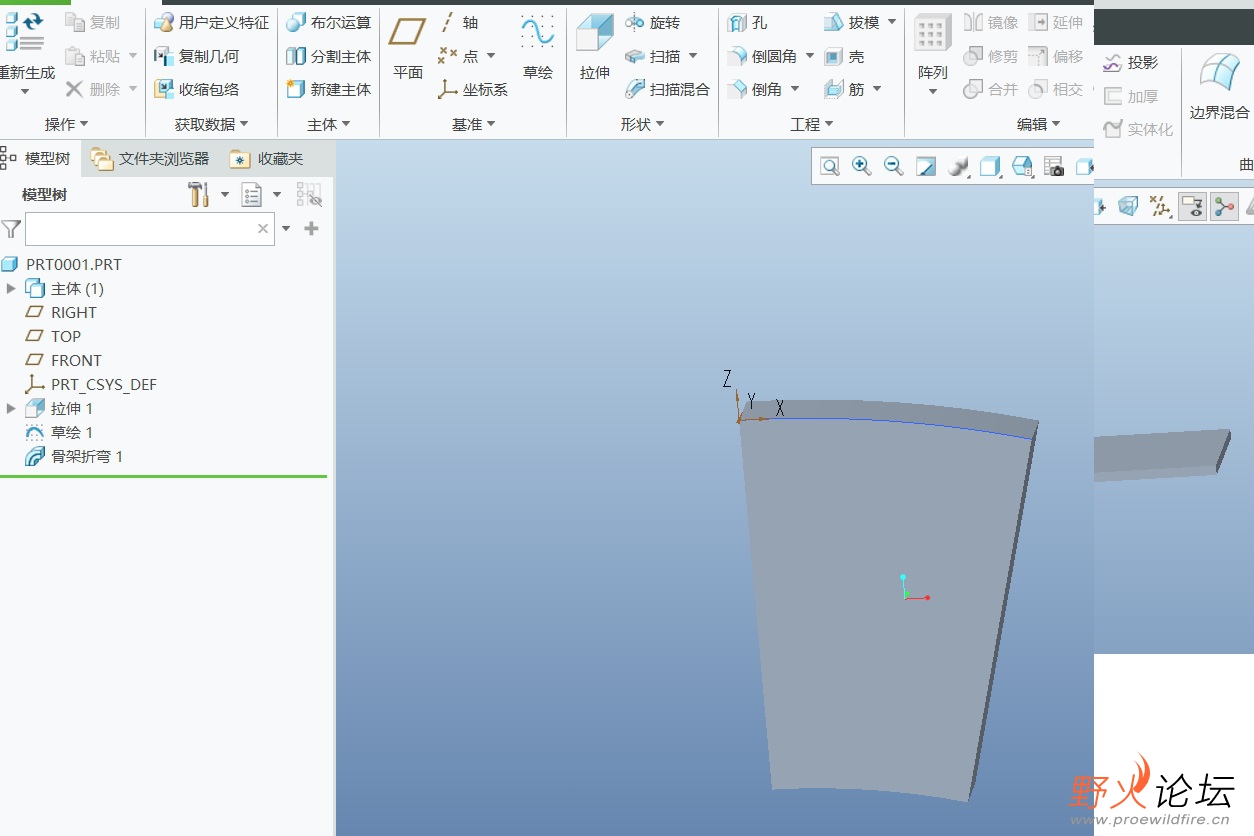Select the 用户定义特征 tool

point(211,22)
